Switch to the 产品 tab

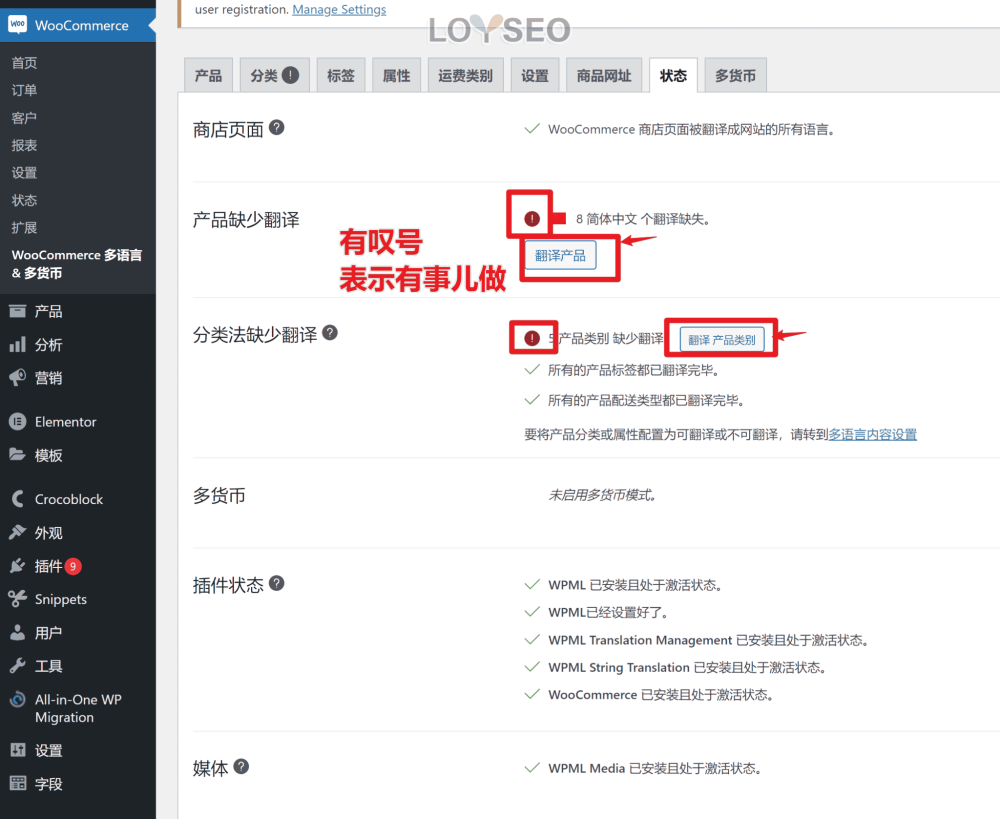[x=209, y=75]
